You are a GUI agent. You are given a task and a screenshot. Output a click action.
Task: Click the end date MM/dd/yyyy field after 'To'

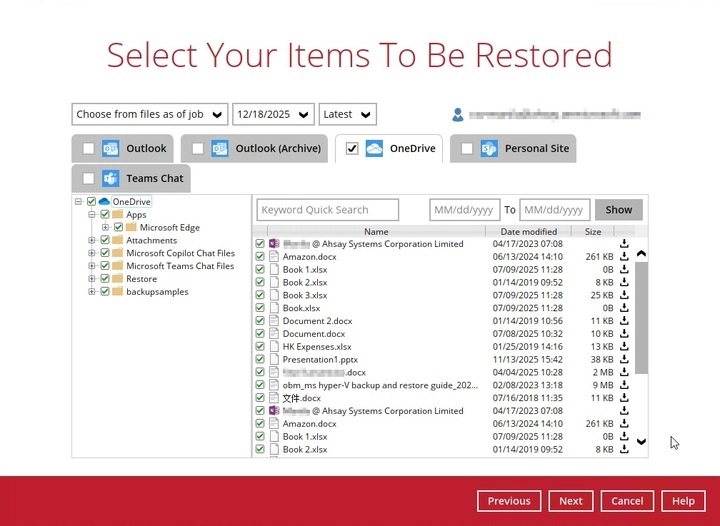555,210
